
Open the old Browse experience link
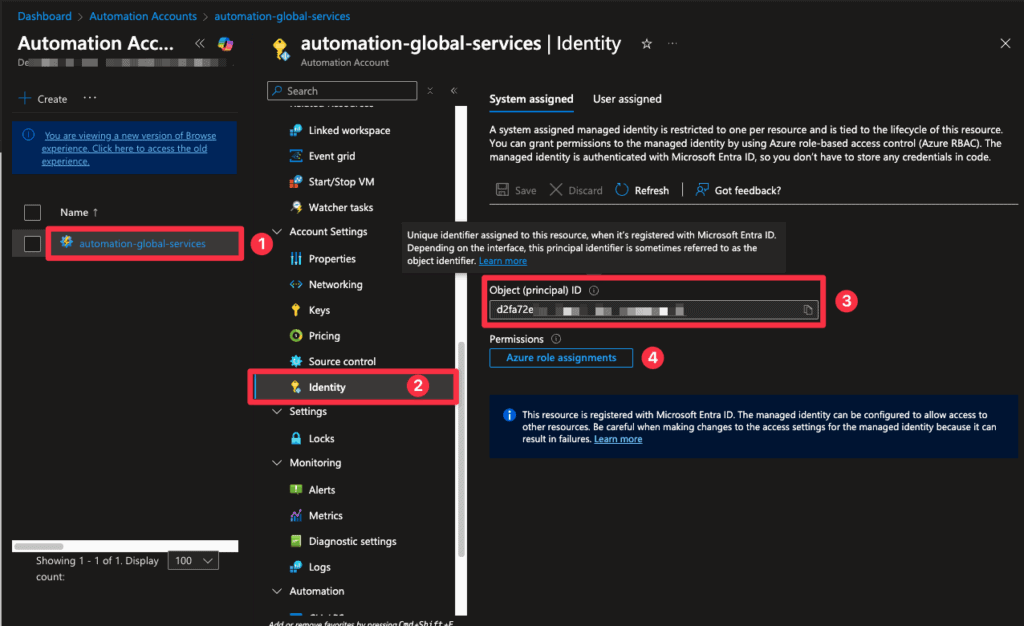click(129, 148)
